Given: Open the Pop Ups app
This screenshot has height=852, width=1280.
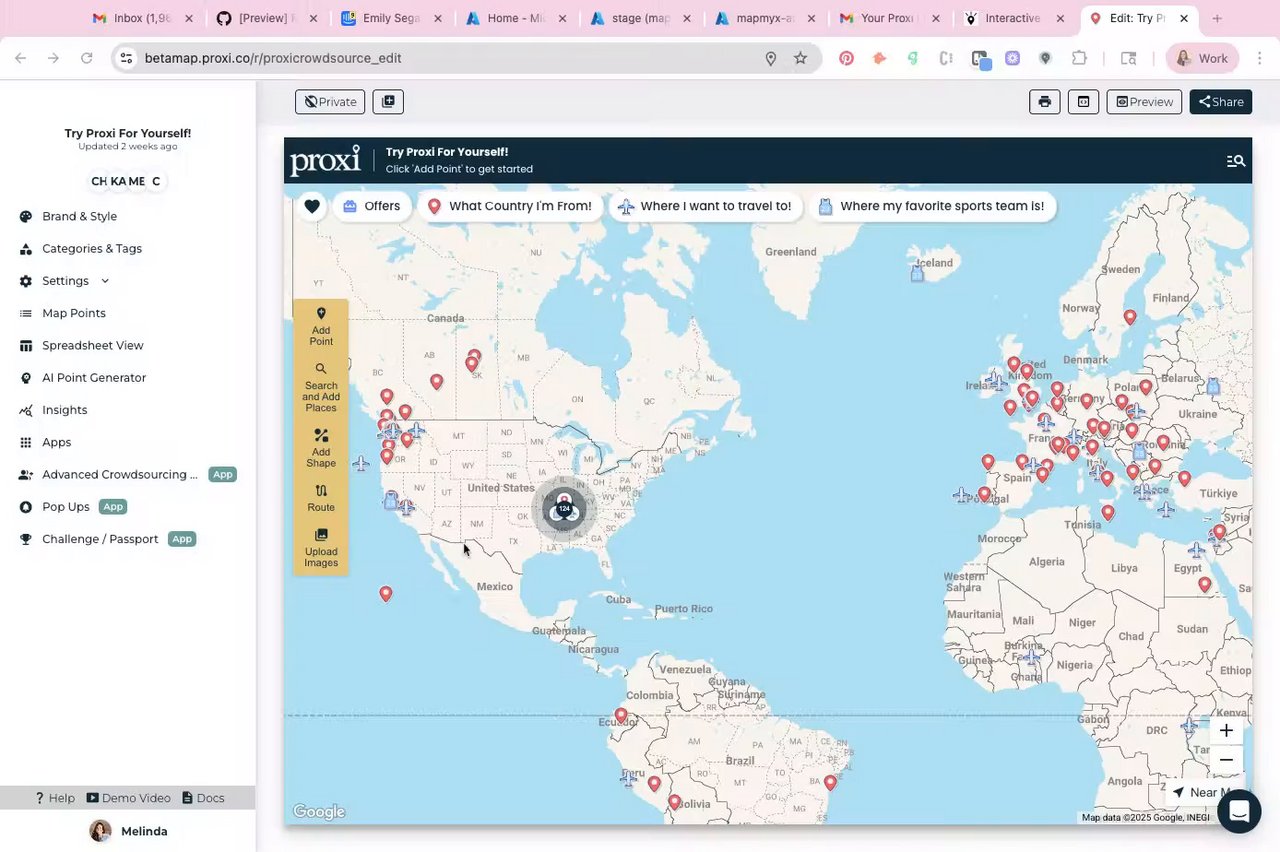Looking at the screenshot, I should tap(73, 507).
